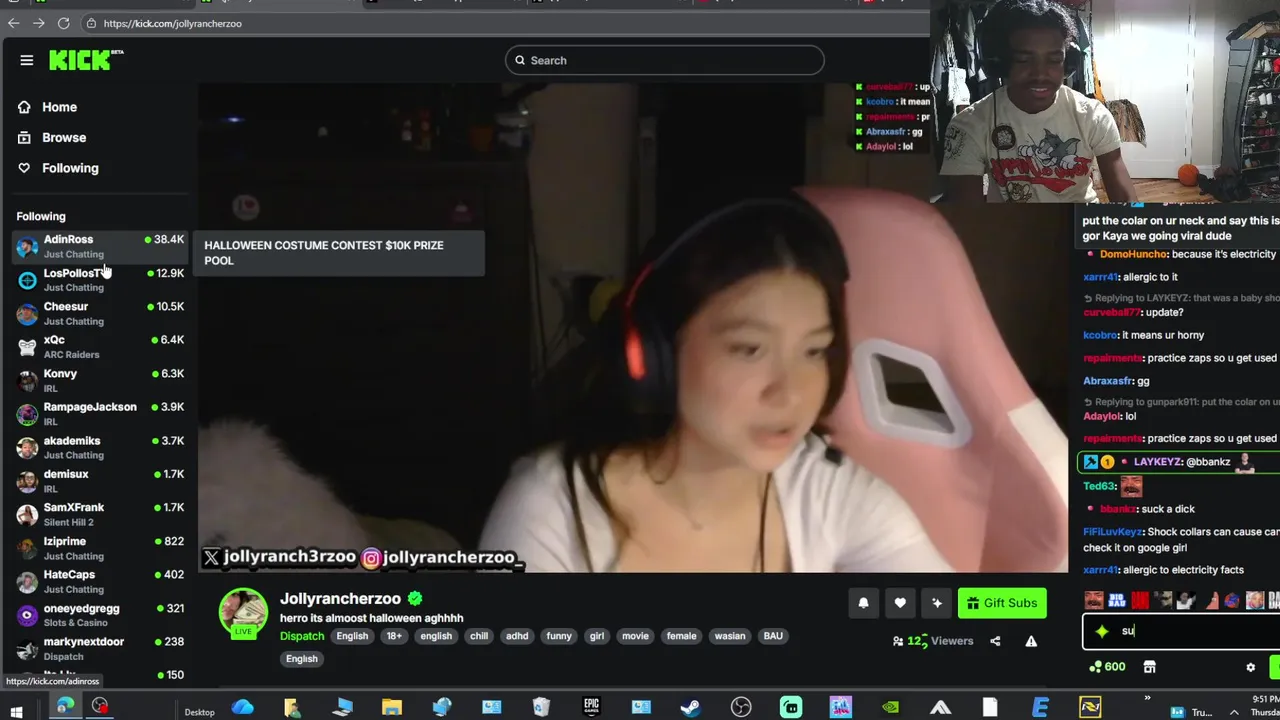The height and width of the screenshot is (720, 1280).
Task: Open Epic Games from the taskbar
Action: (x=591, y=708)
